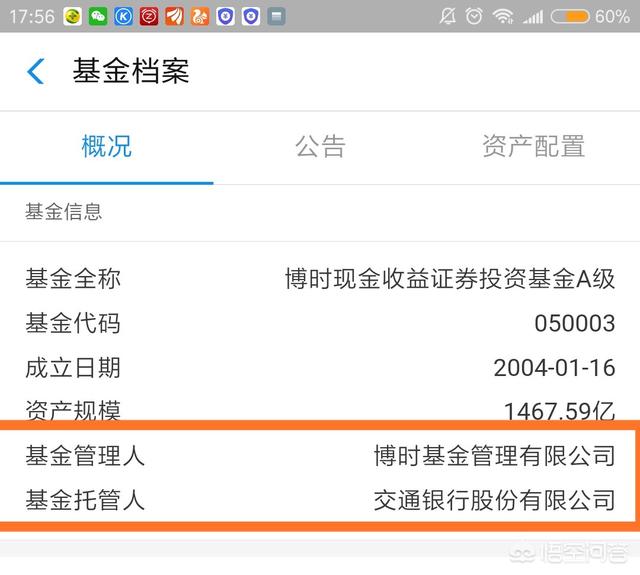Tap the 基金档案 page title

(x=130, y=71)
